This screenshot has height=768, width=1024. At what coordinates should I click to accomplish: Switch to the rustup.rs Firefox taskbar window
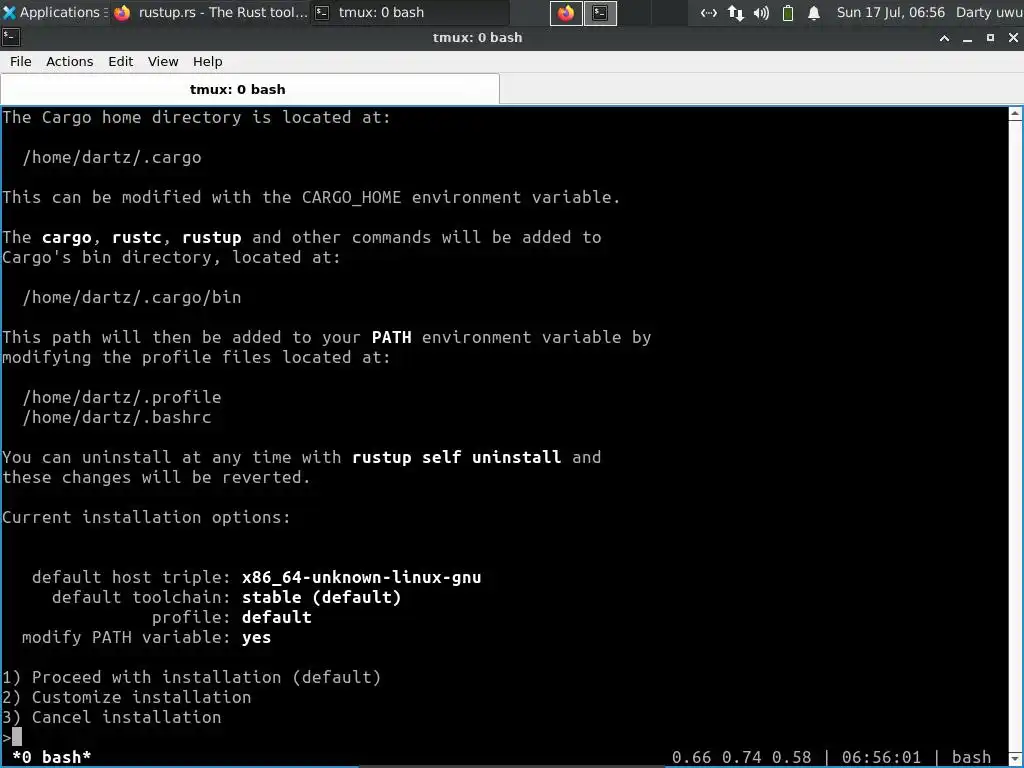[x=210, y=12]
